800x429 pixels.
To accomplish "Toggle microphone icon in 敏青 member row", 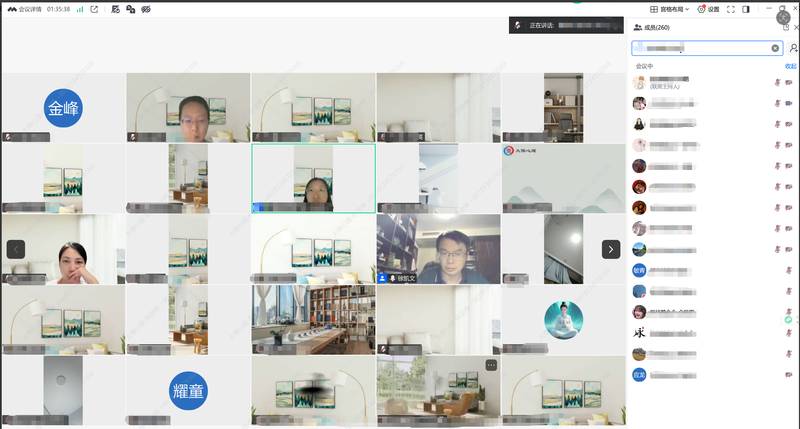I will pos(789,271).
